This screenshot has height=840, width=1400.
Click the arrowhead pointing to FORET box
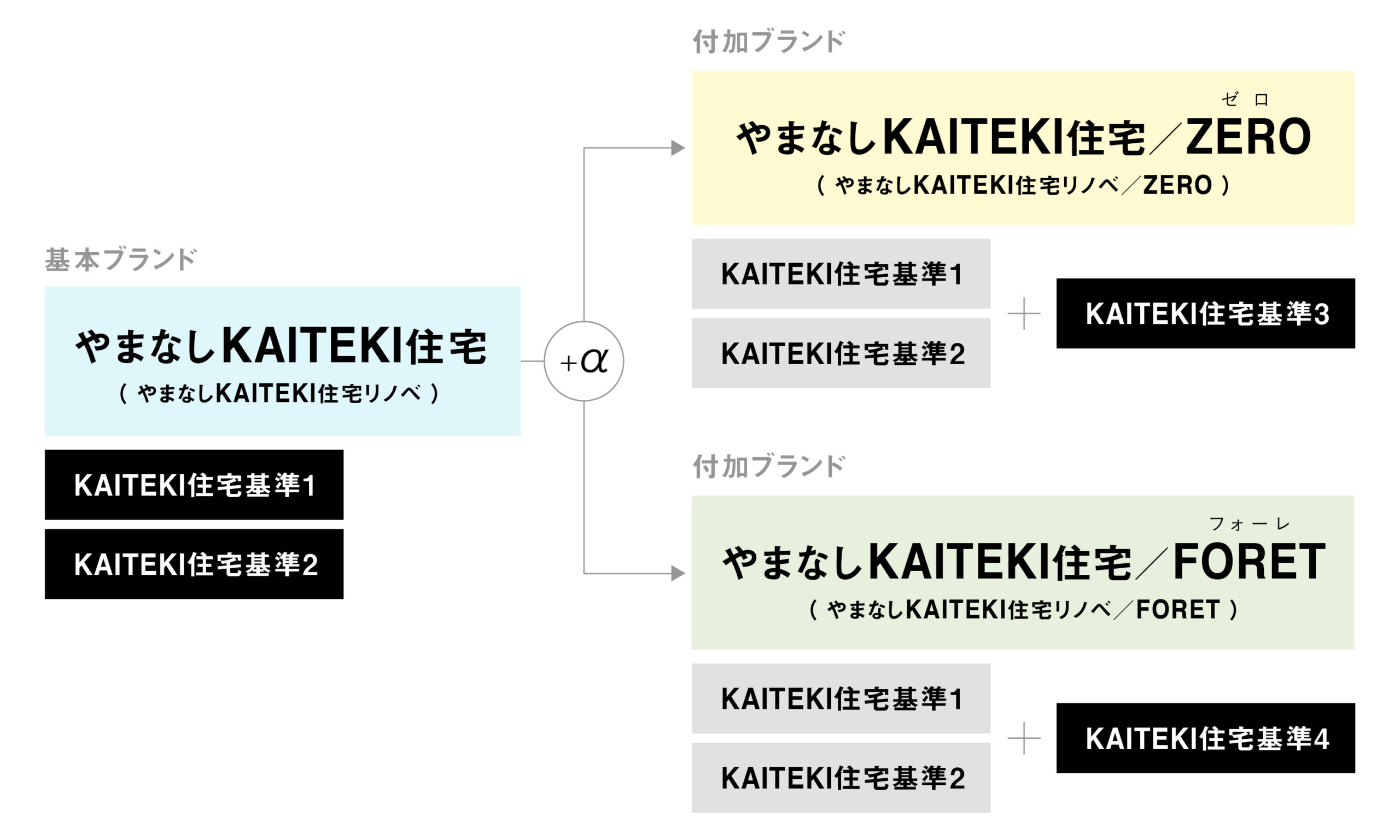pos(678,573)
